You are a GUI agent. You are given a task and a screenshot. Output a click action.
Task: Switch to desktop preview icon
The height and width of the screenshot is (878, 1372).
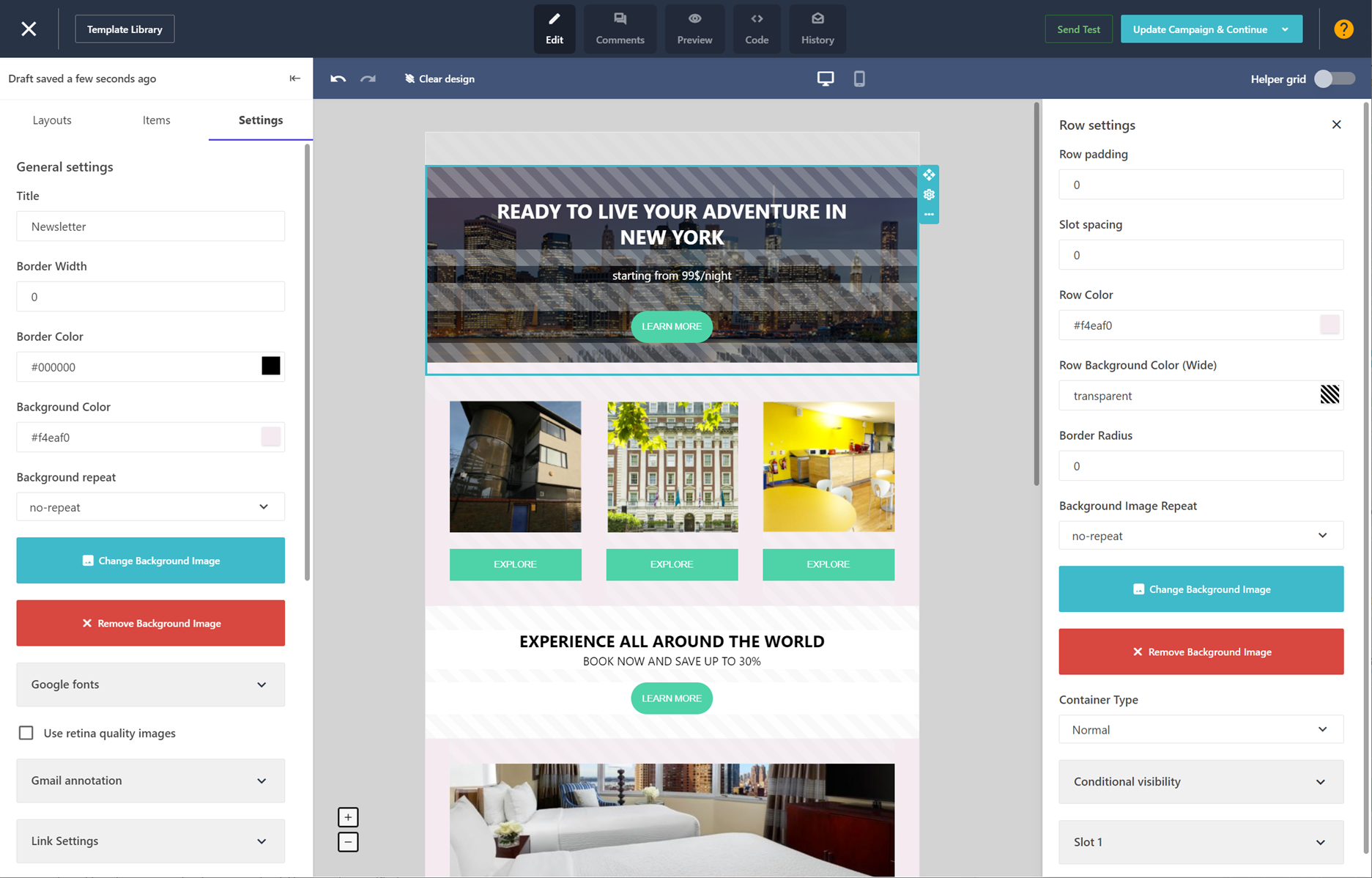[x=825, y=78]
